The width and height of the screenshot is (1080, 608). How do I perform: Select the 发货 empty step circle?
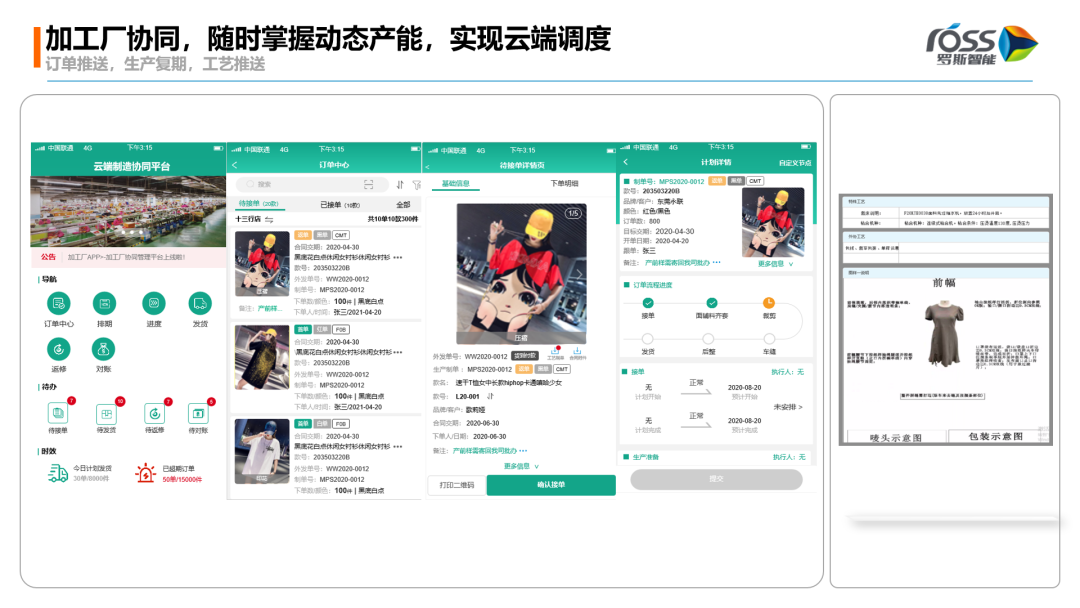(648, 339)
